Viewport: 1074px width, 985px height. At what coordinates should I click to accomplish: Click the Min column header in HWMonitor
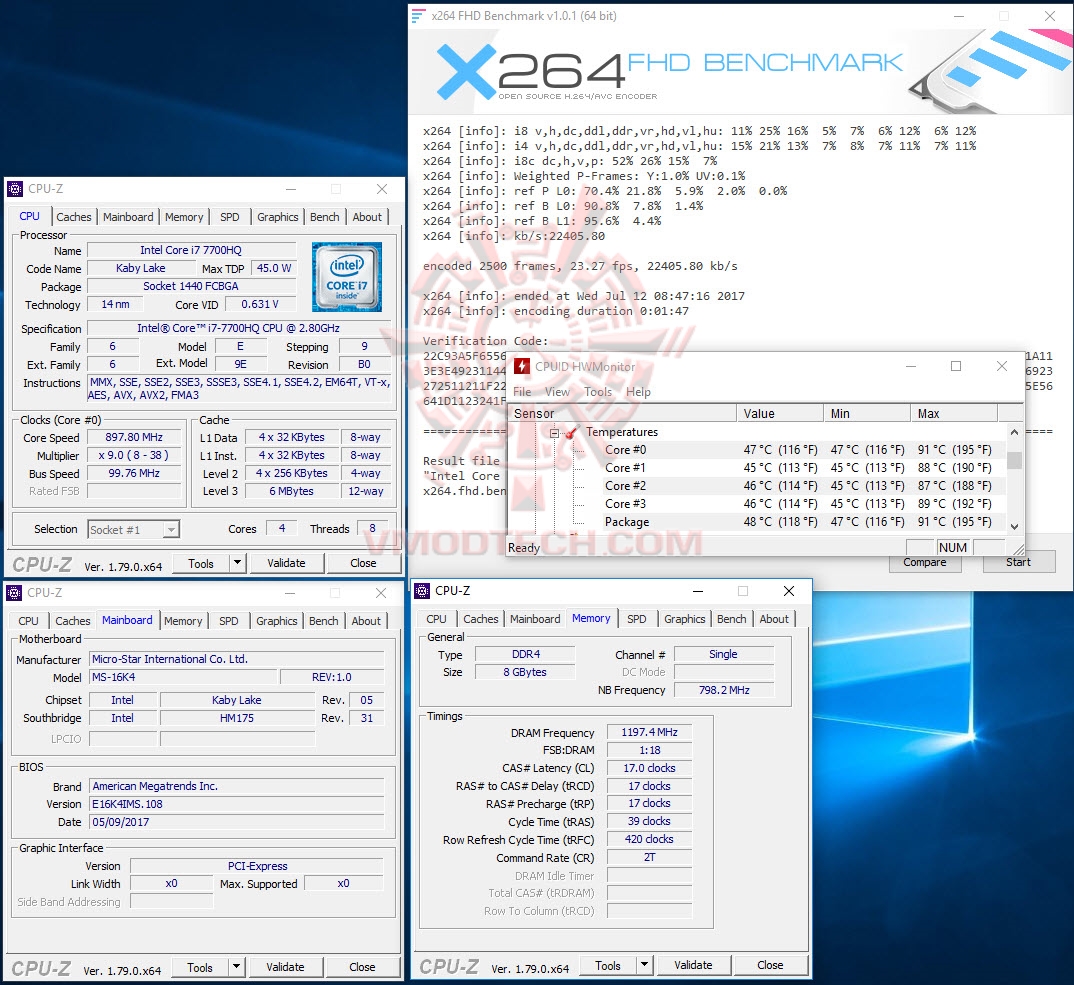click(x=867, y=414)
